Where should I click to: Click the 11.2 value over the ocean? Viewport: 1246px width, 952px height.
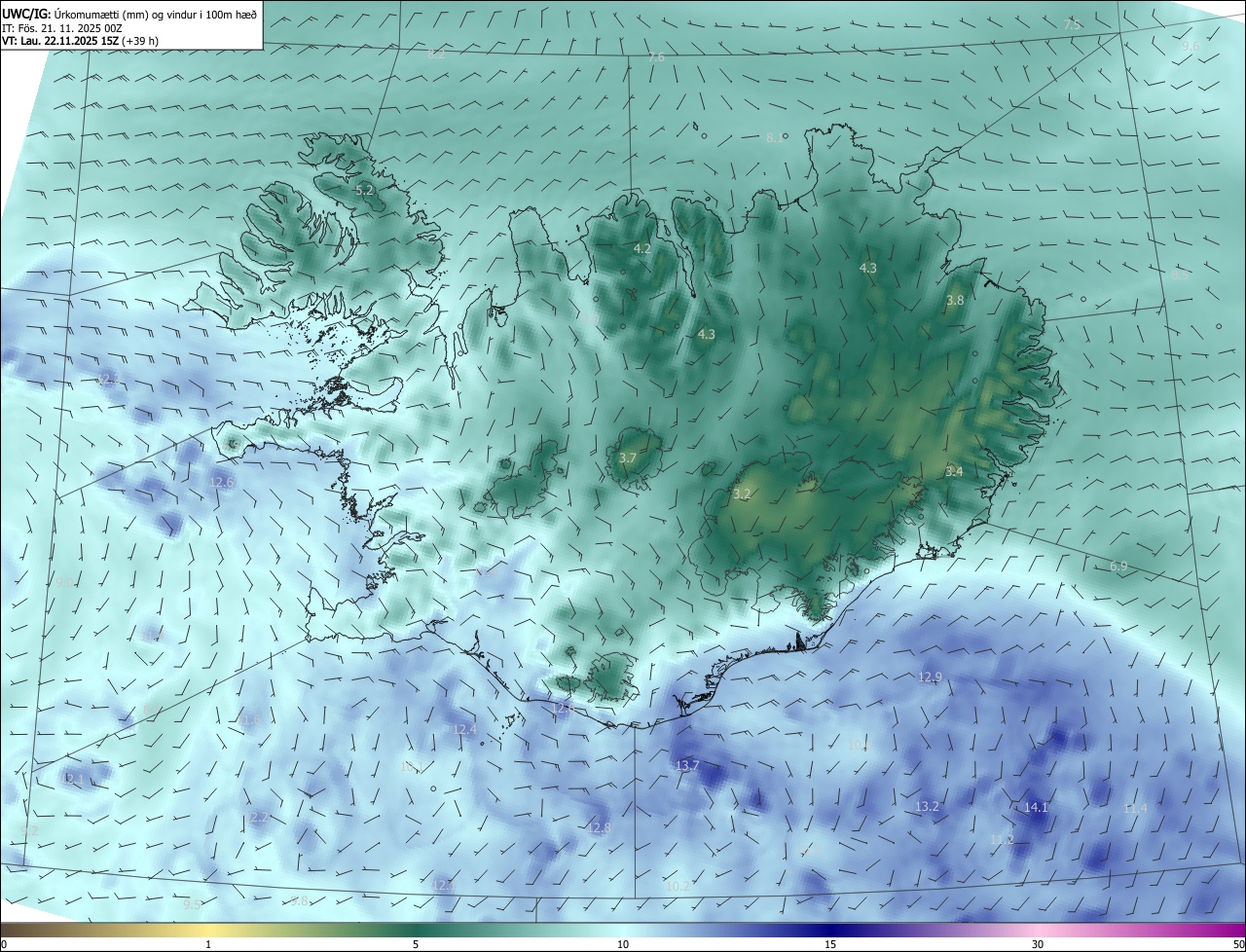pyautogui.click(x=1002, y=839)
